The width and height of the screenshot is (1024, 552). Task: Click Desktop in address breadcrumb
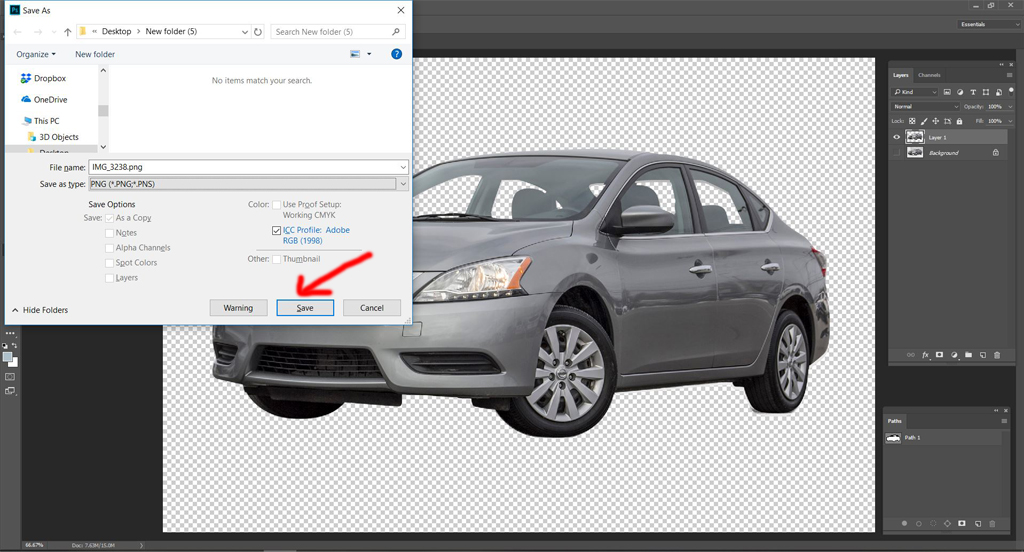pyautogui.click(x=116, y=31)
